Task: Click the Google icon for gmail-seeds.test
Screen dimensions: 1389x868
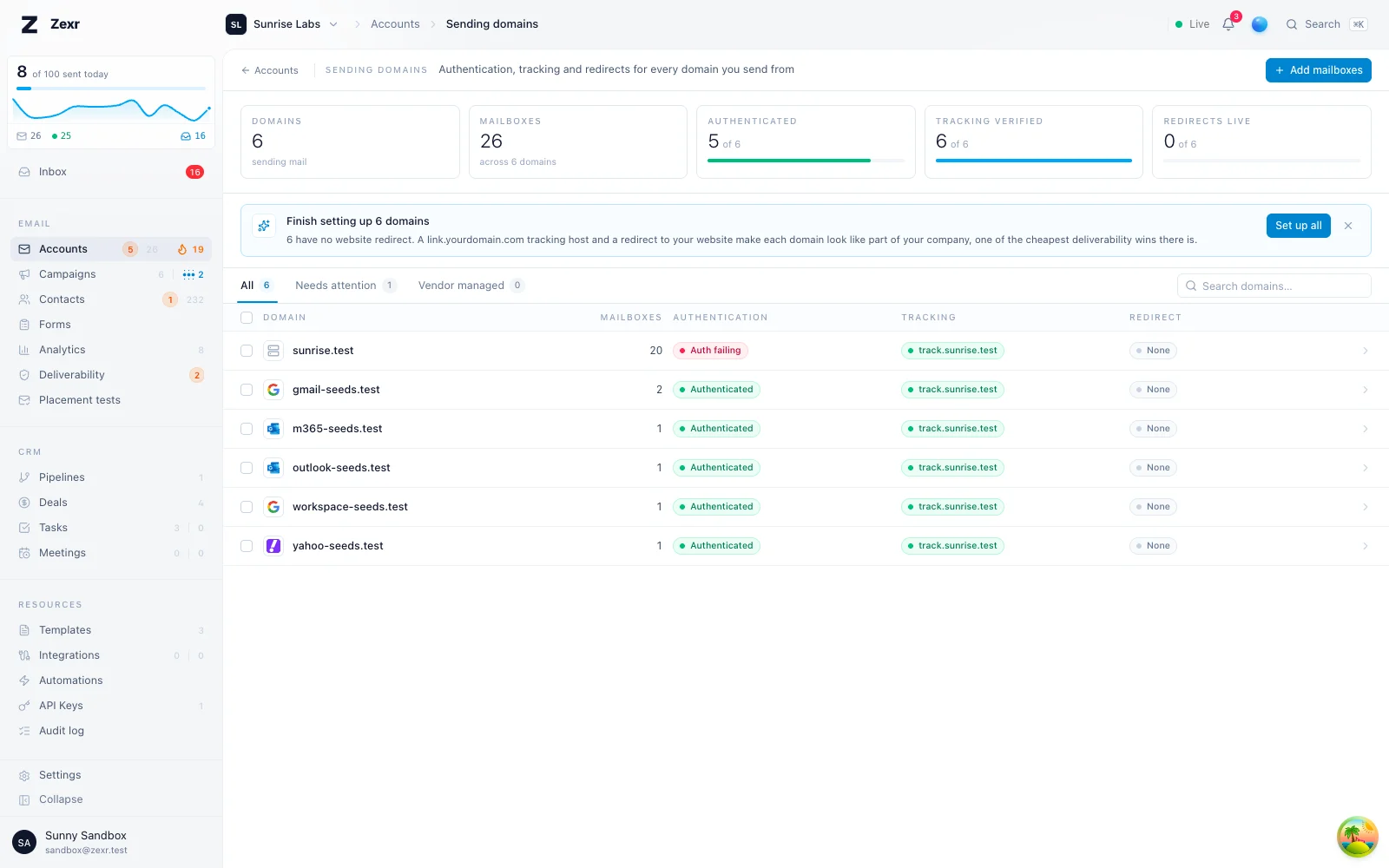Action: pyautogui.click(x=273, y=390)
